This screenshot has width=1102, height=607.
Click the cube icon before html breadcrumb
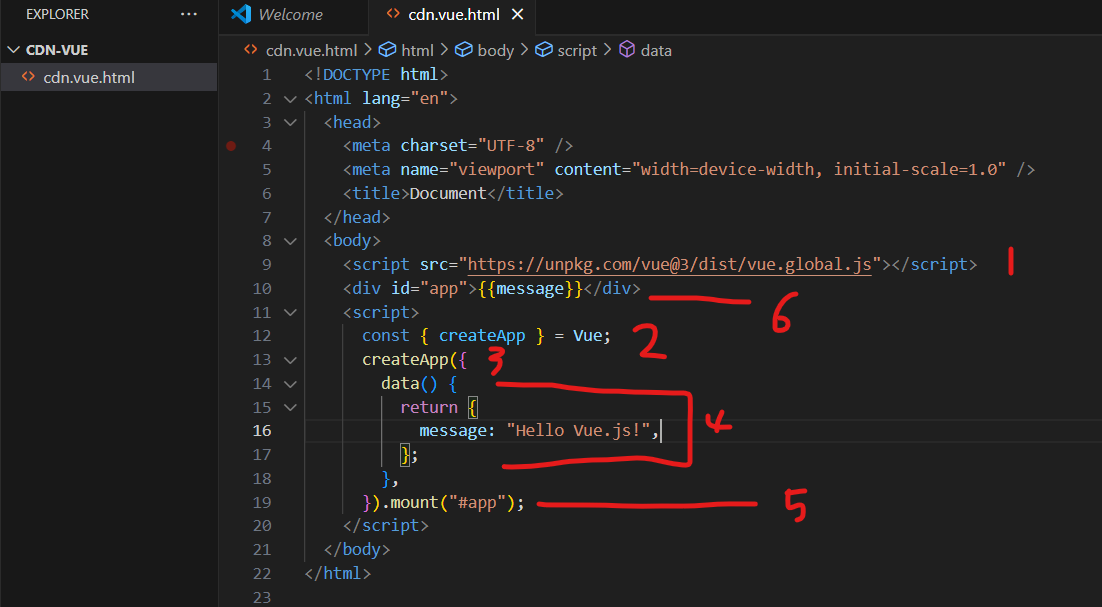point(387,50)
